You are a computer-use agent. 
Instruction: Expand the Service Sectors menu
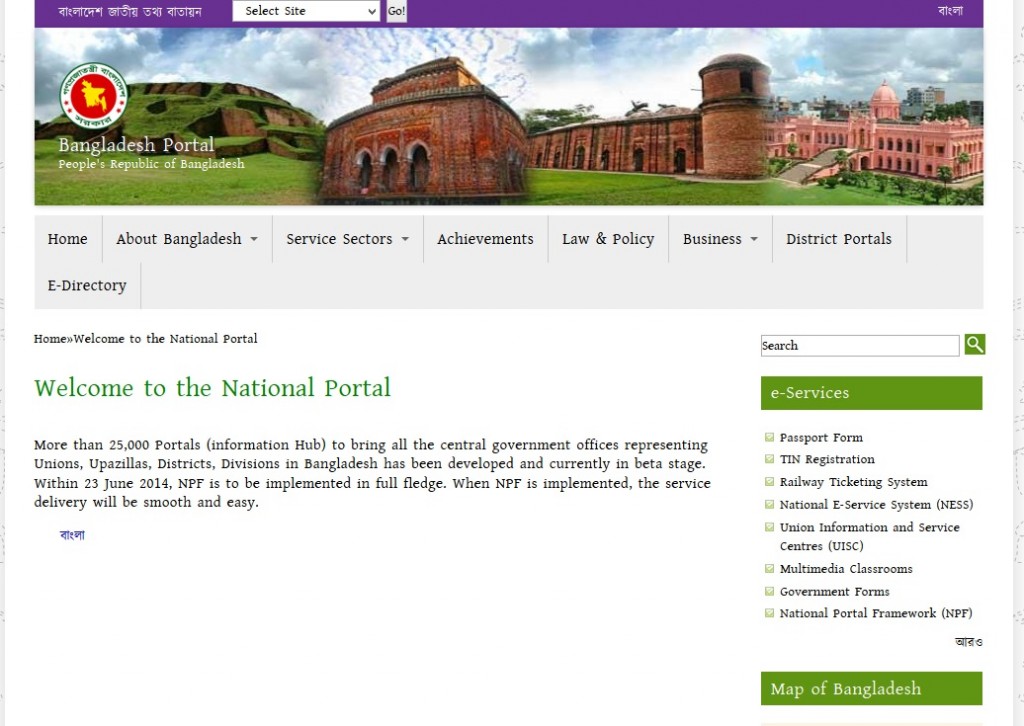click(347, 239)
